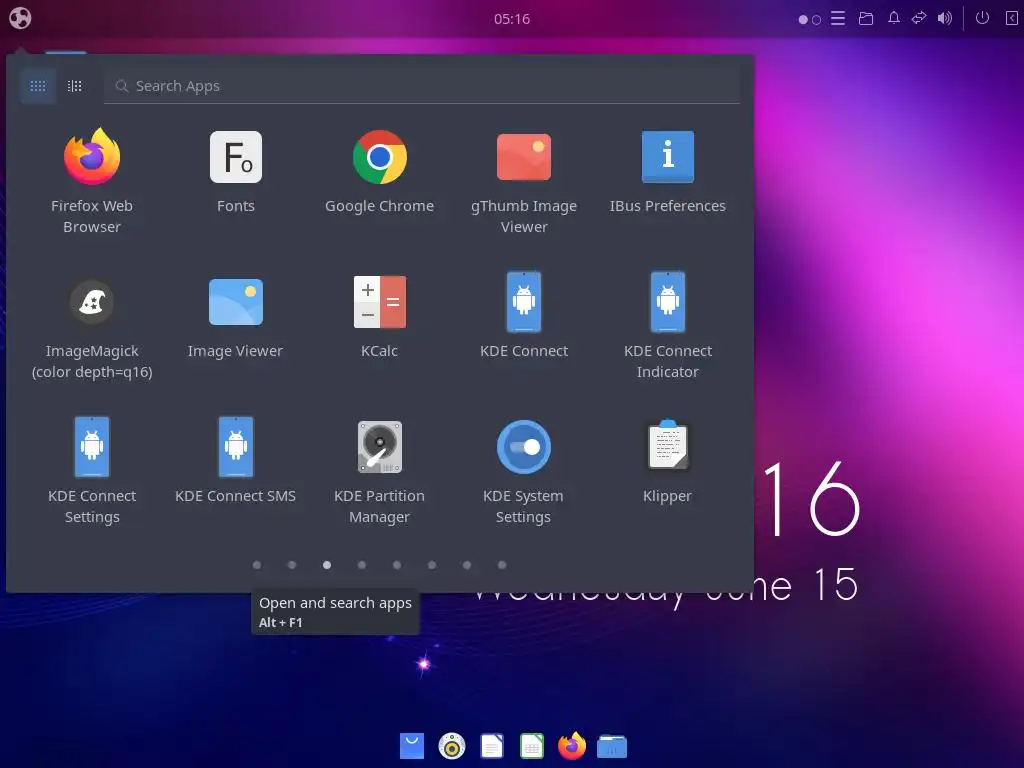Click the Search Apps field
Screen dimensions: 1024x768
(x=422, y=86)
